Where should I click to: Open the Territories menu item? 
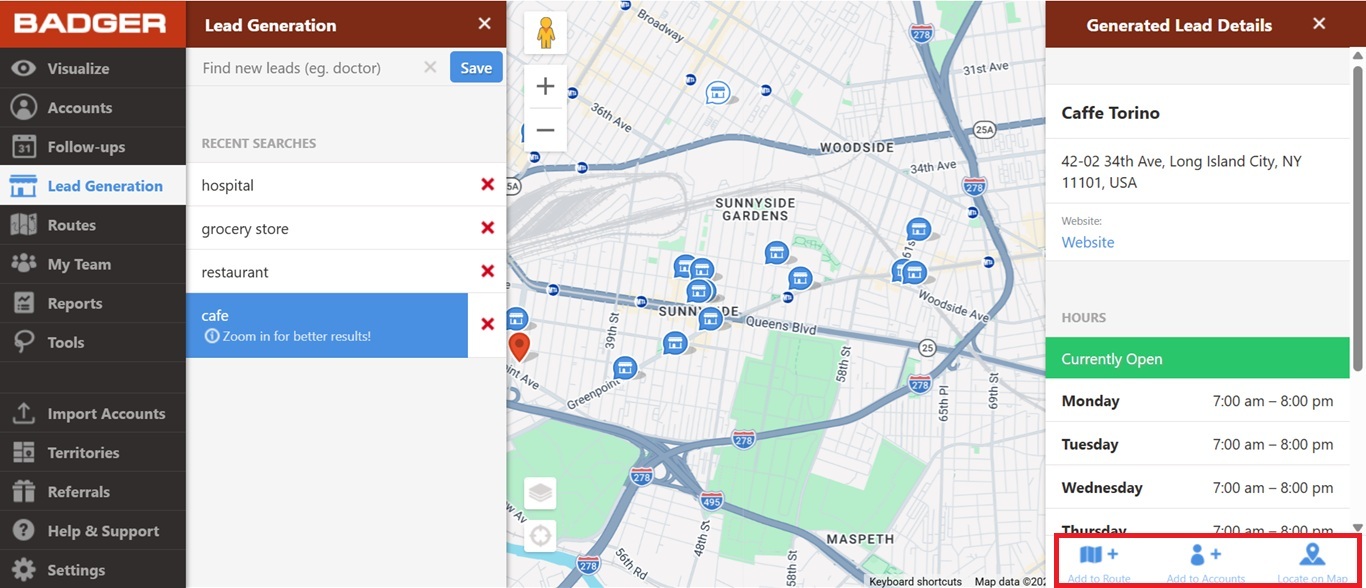click(x=83, y=453)
